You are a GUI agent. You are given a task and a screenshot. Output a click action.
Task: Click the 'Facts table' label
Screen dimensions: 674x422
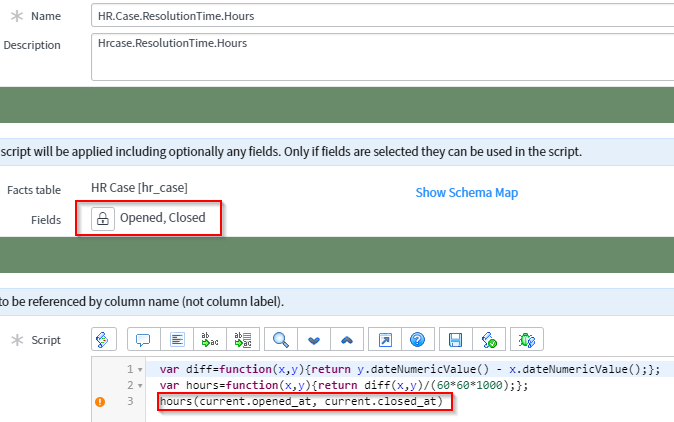[34, 190]
